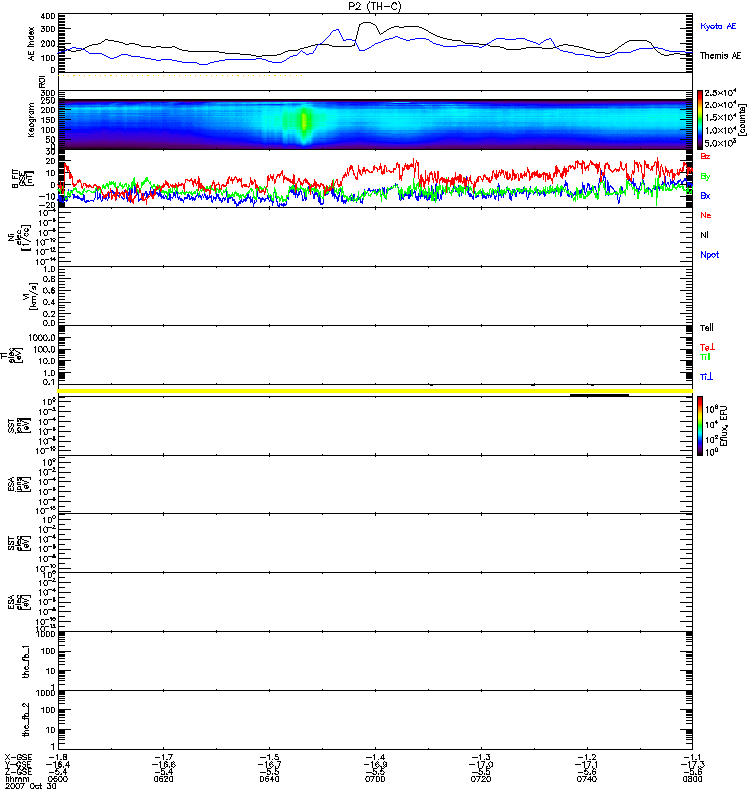Click the black Themis AE curve peak
The image size is (750, 800).
point(367,23)
